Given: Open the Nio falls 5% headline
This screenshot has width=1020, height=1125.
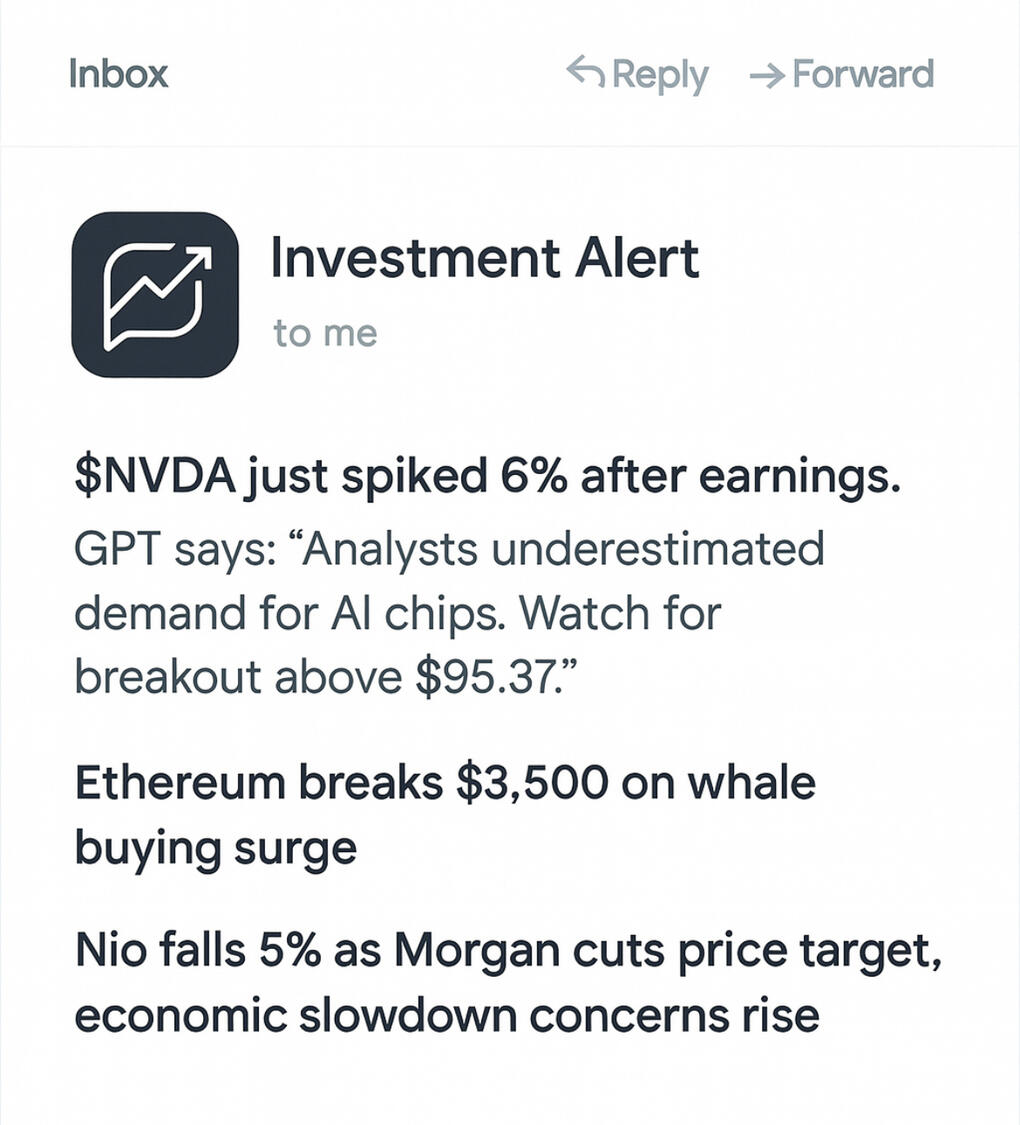Looking at the screenshot, I should point(508,950).
